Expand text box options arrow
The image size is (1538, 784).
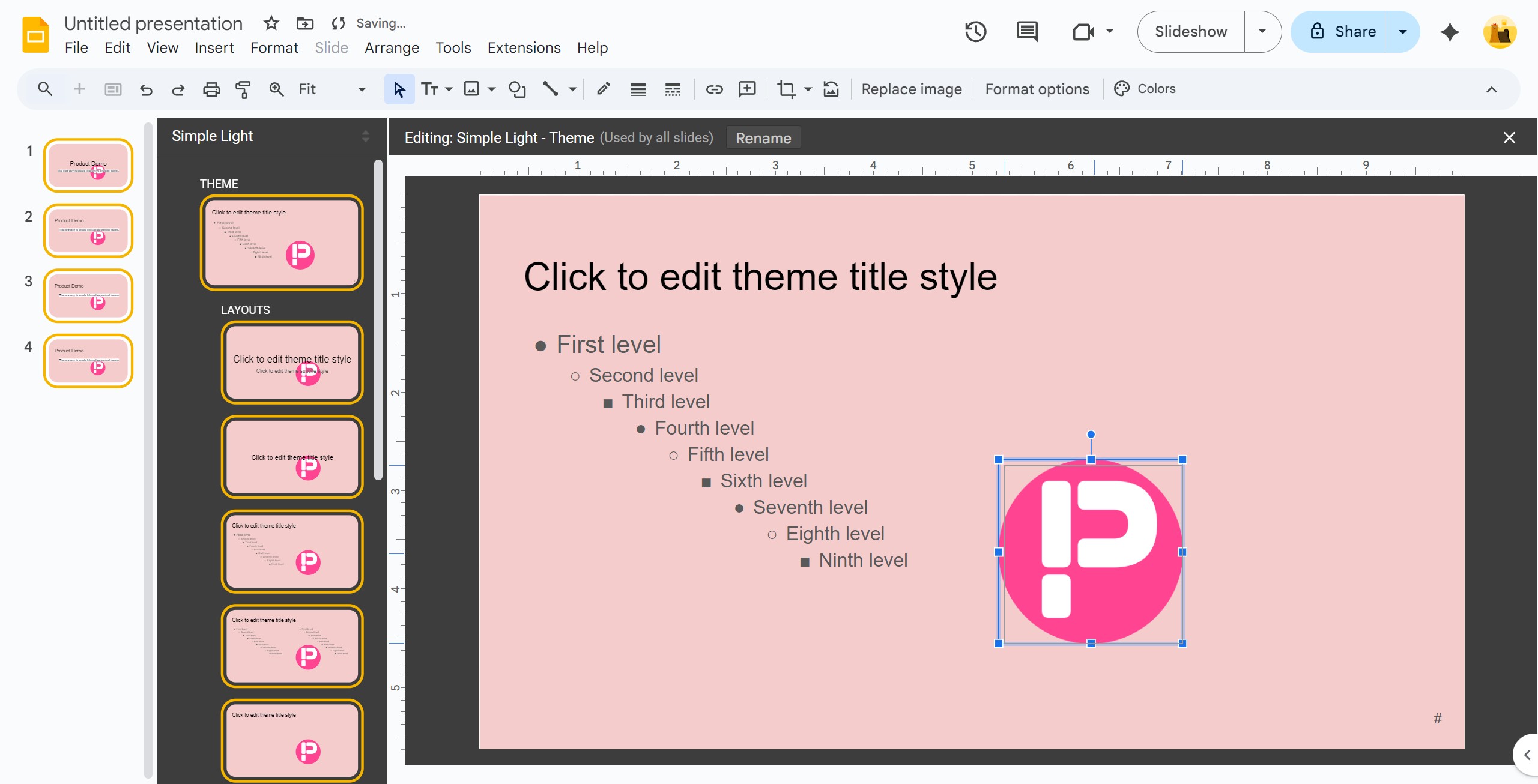click(449, 89)
